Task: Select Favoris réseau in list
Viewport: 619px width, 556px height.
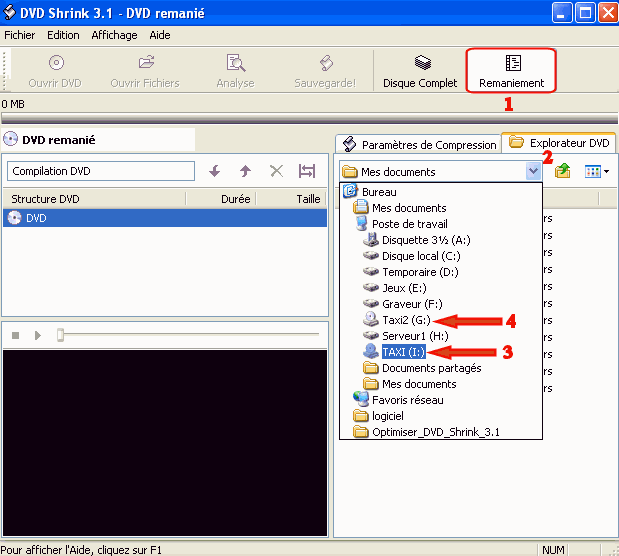Action: pos(407,400)
